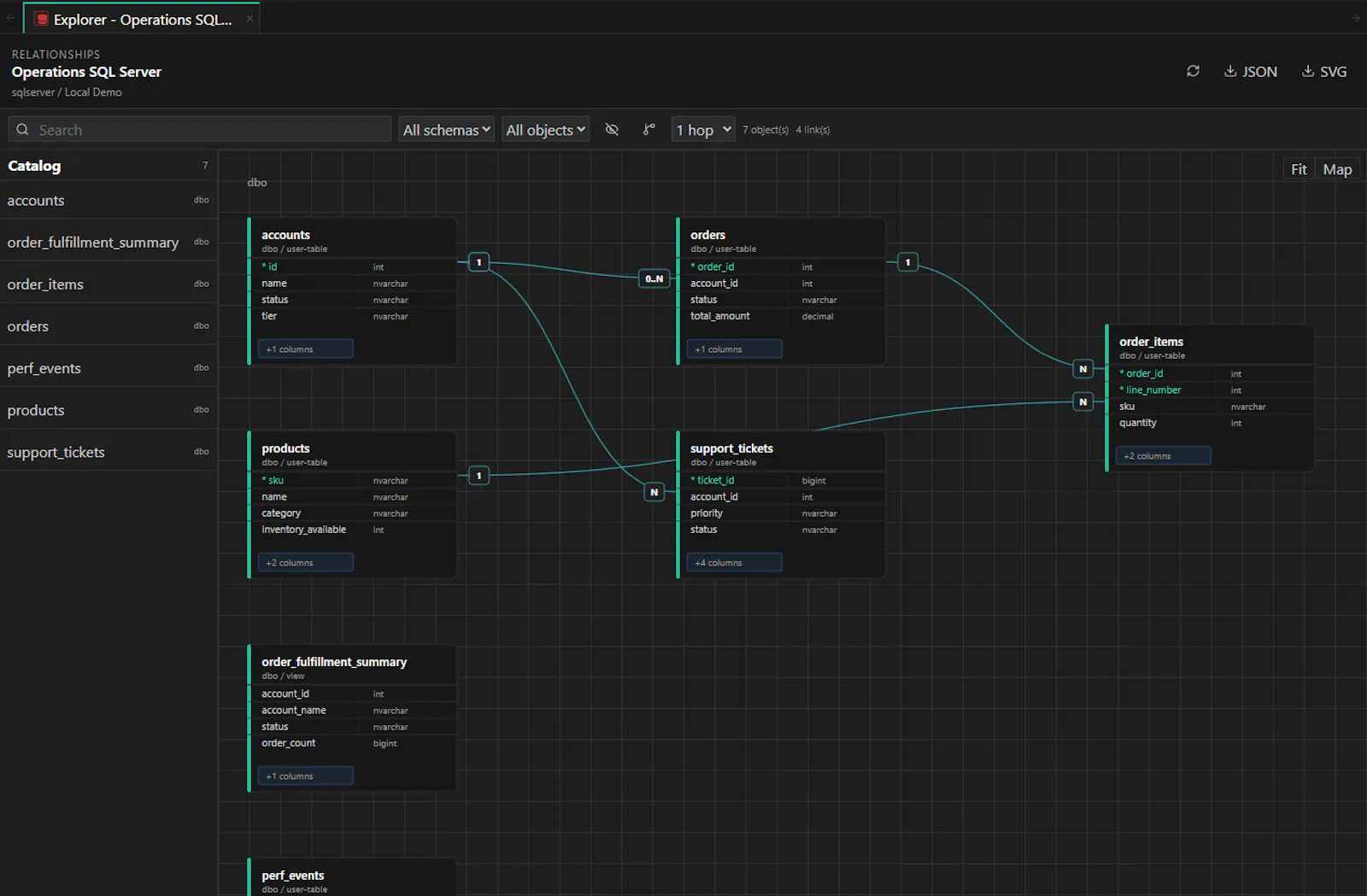Viewport: 1367px width, 896px height.
Task: Click the account_id column in orders
Action: (783, 284)
